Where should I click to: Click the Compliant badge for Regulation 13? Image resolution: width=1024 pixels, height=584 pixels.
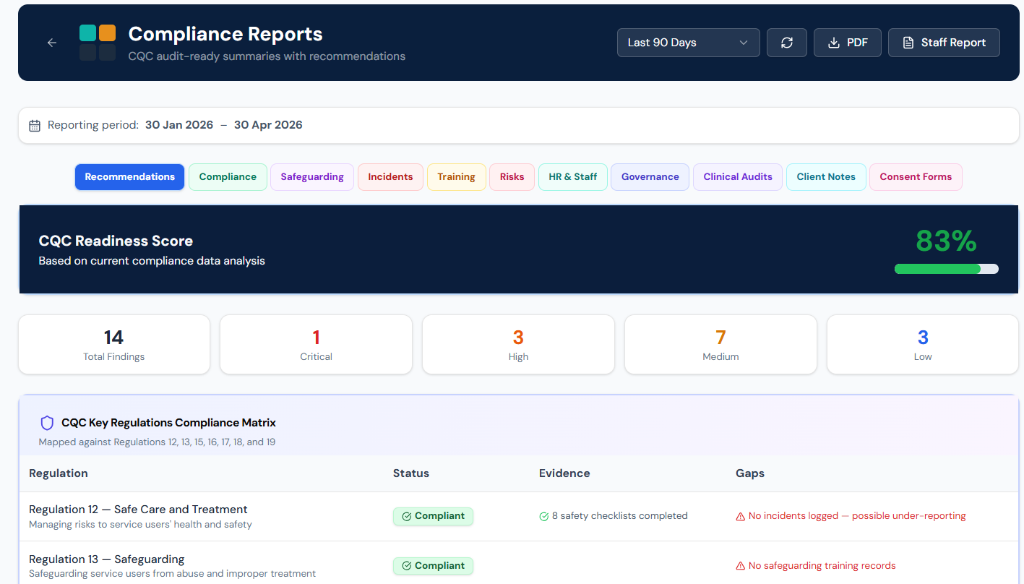coord(433,566)
